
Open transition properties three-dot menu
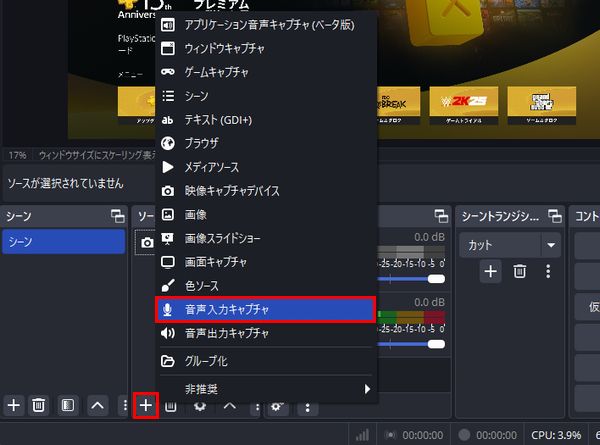click(548, 271)
